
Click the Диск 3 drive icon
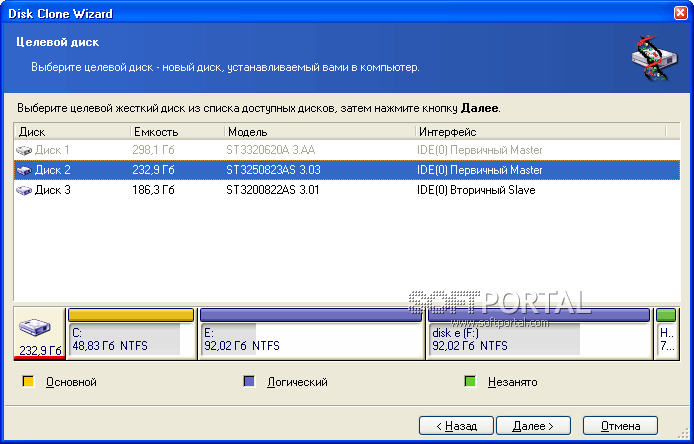coord(24,190)
